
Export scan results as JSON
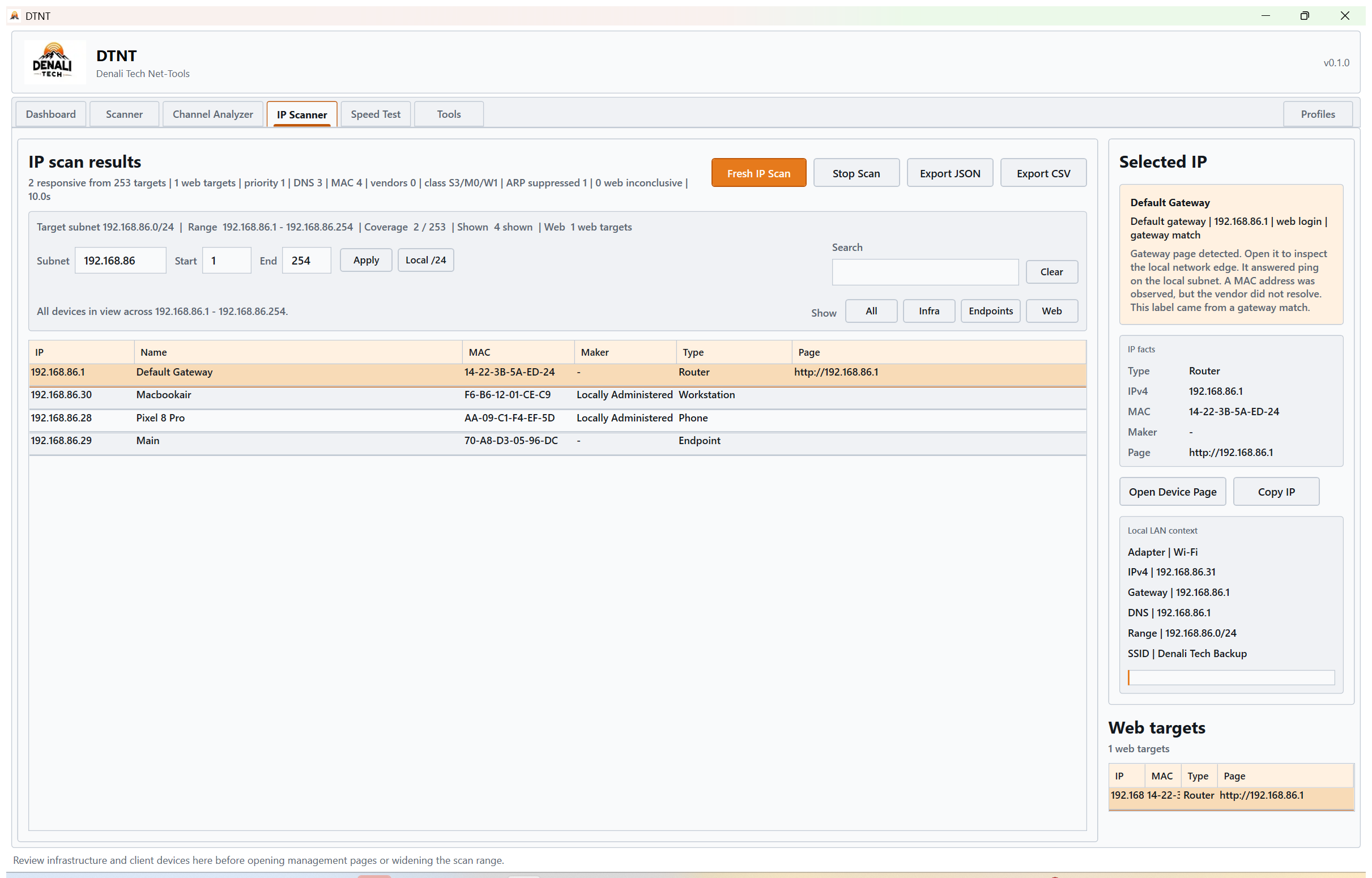949,173
